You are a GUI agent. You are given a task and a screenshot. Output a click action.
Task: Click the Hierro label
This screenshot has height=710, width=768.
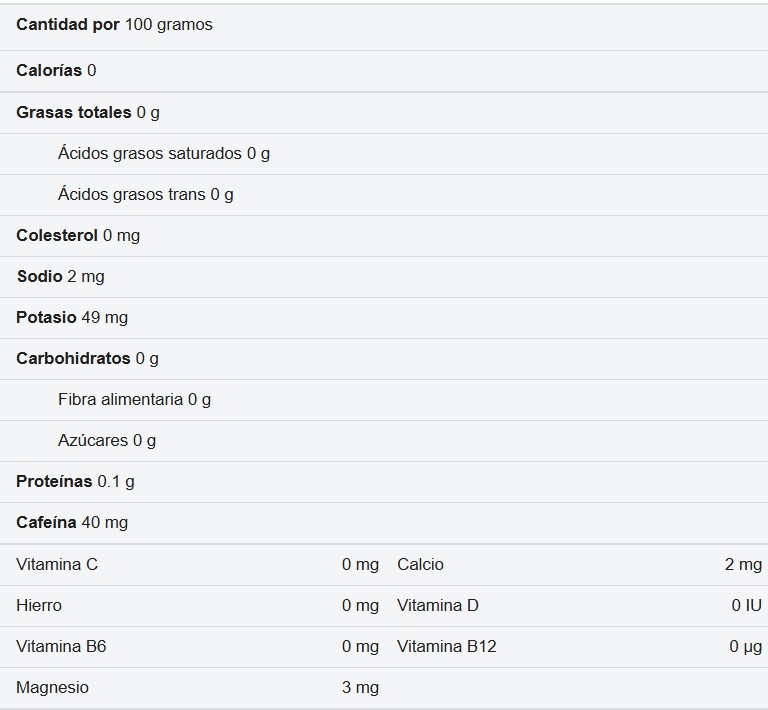[x=39, y=606]
